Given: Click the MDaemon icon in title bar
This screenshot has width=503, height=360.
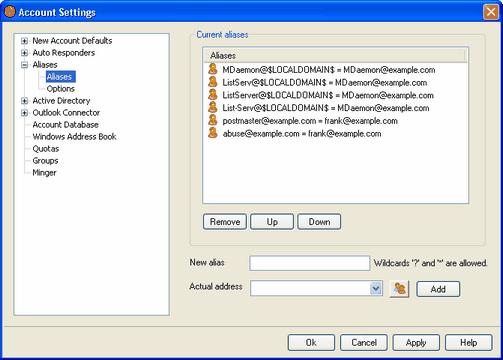Looking at the screenshot, I should click(10, 12).
